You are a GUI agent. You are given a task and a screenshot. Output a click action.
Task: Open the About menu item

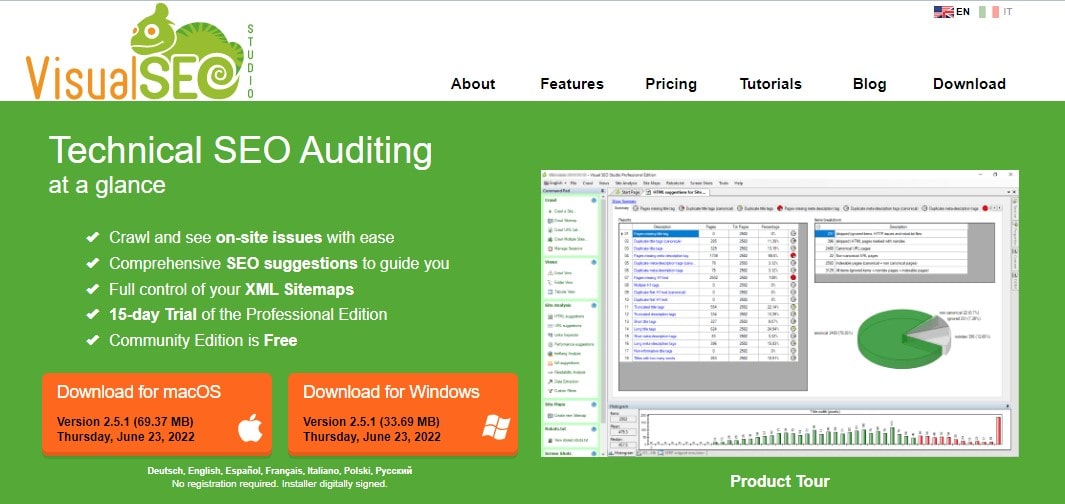[473, 84]
